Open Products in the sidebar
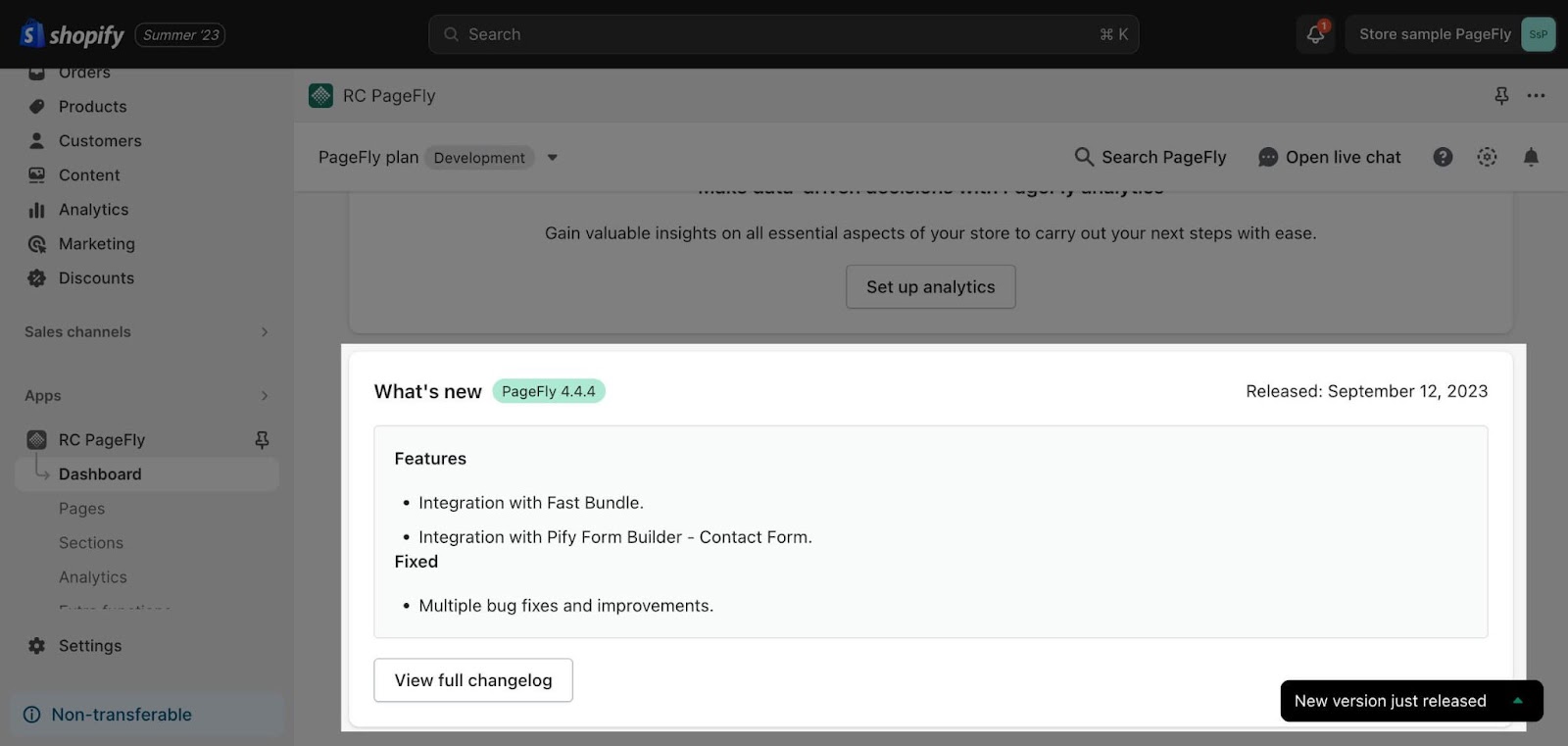This screenshot has height=746, width=1568. pos(93,106)
